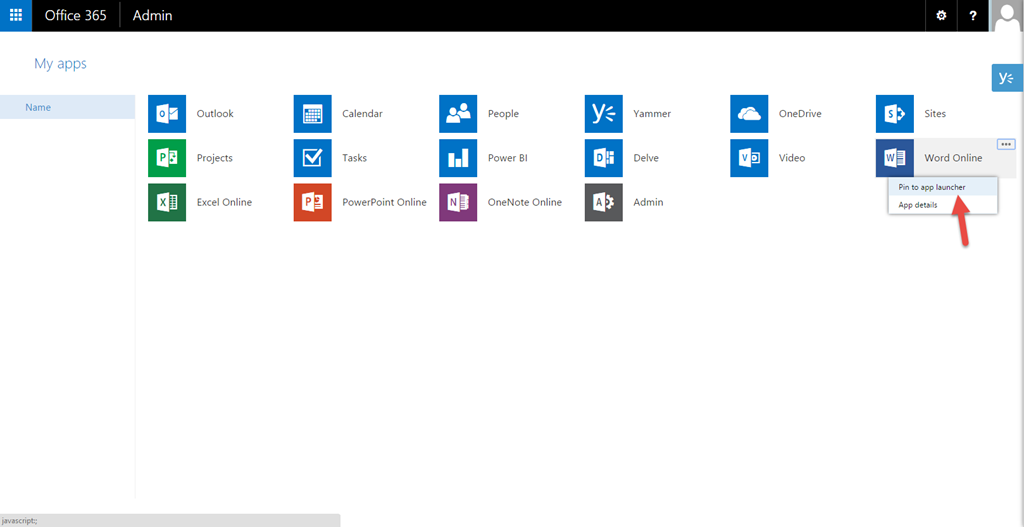
Task: Open the OneDrive app tile icon
Action: pyautogui.click(x=750, y=114)
